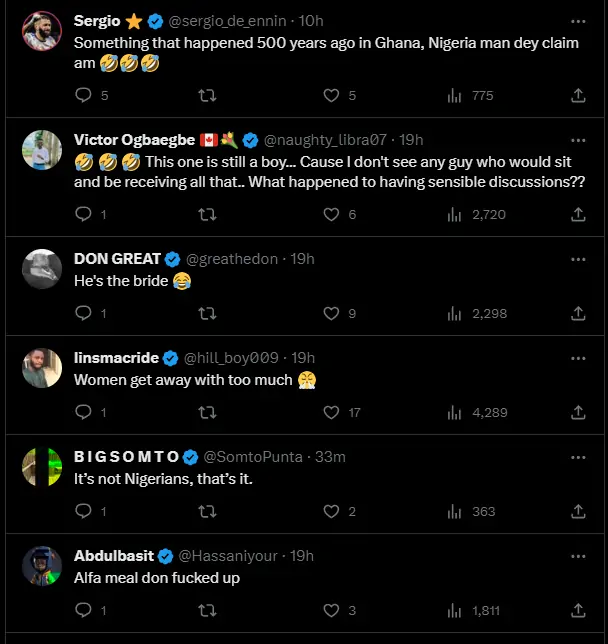View analytics for DON GREAT's tweet

tap(455, 313)
